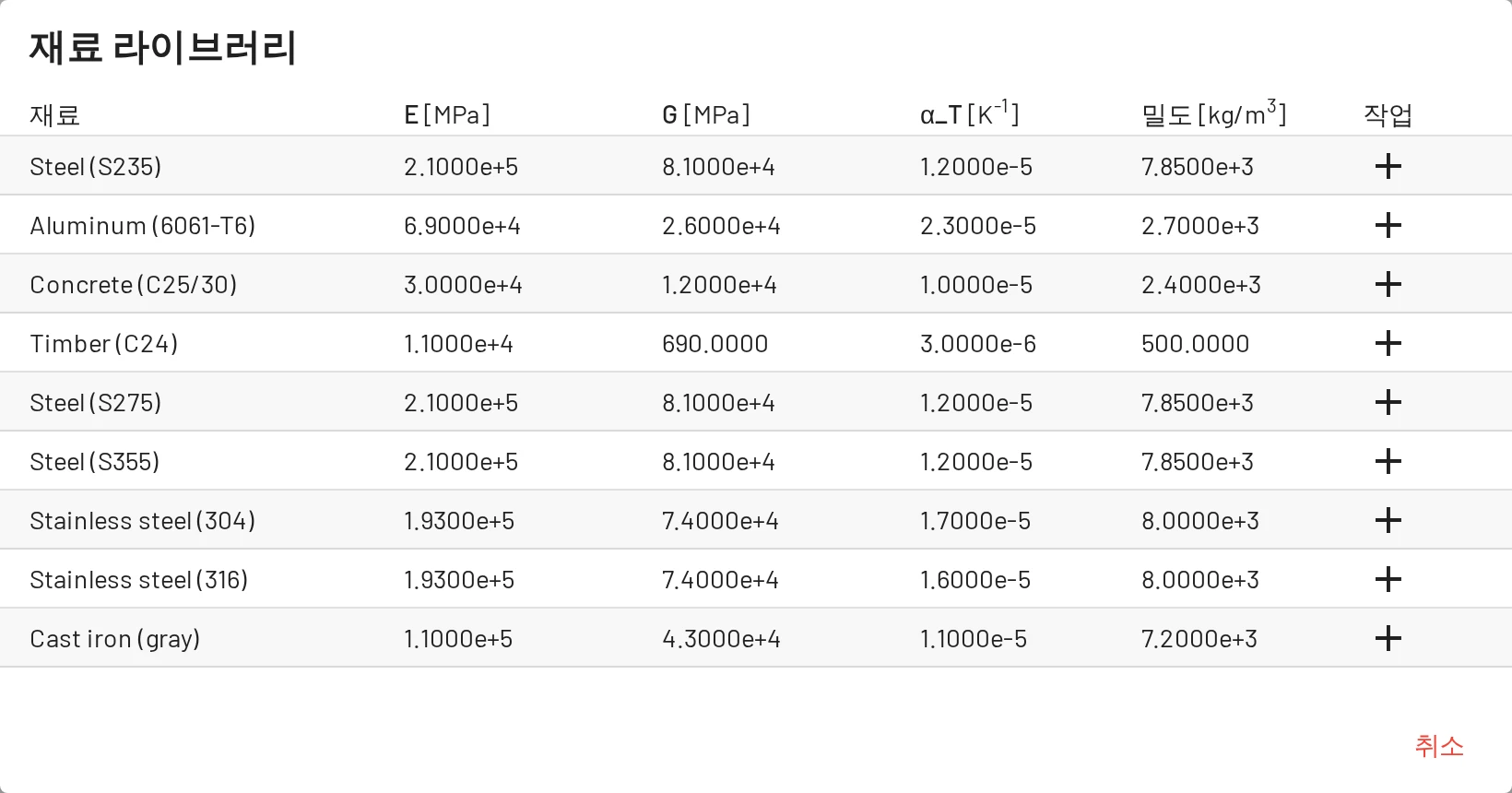Image resolution: width=1512 pixels, height=793 pixels.
Task: Add Cast iron (gray) with plus icon
Action: (1388, 638)
